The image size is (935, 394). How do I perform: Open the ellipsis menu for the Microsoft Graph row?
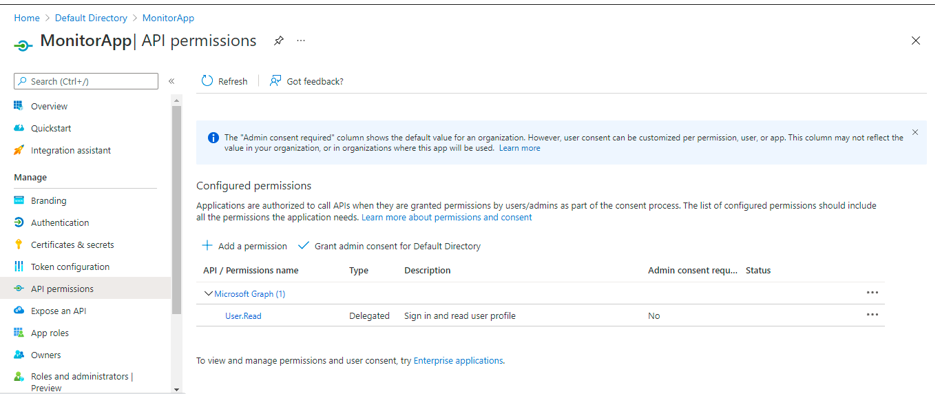click(872, 293)
